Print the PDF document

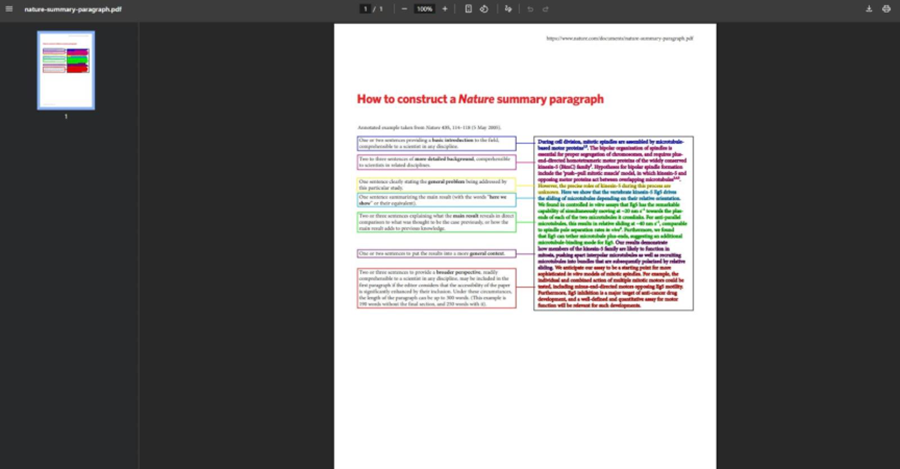(x=886, y=9)
